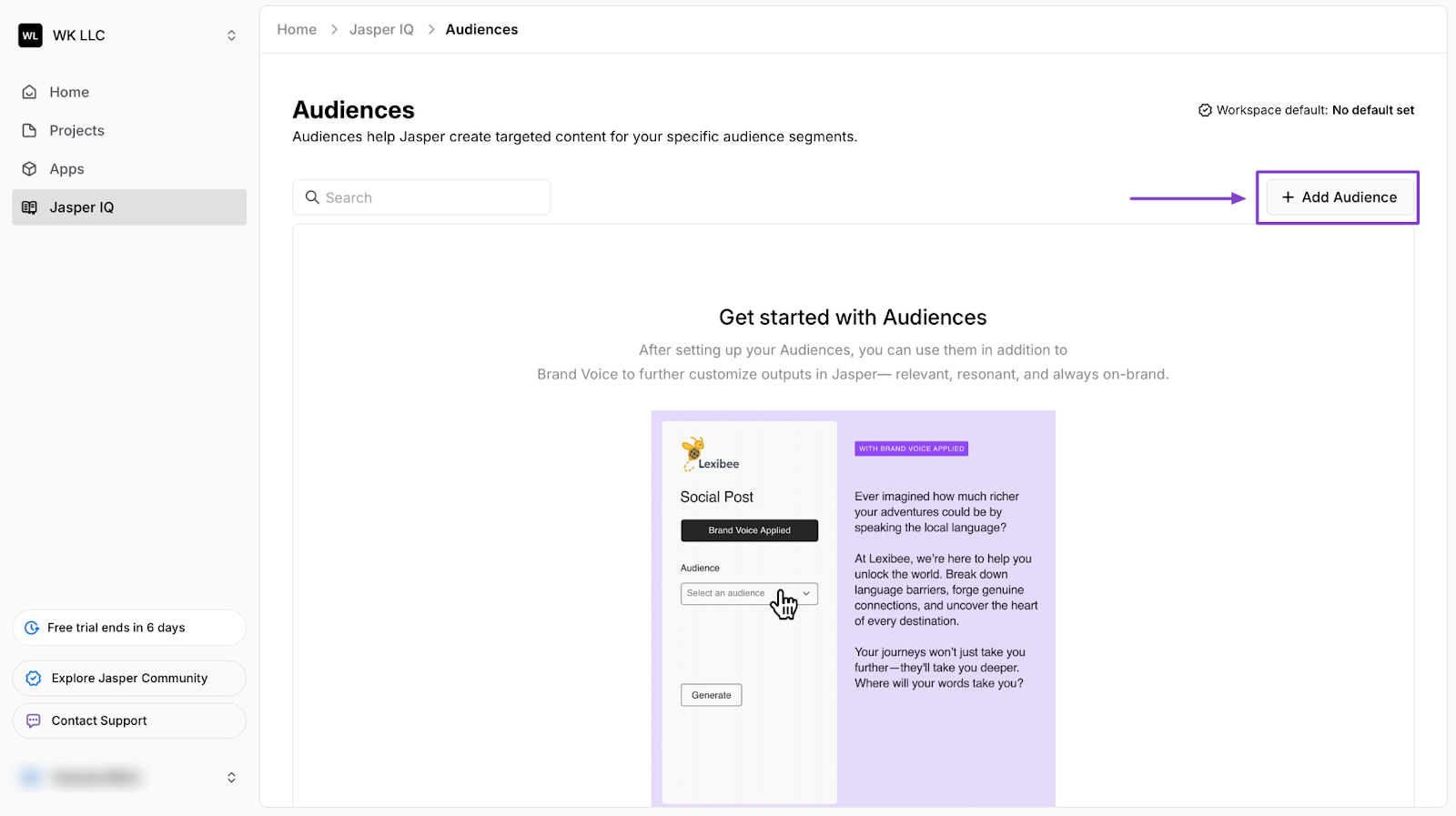Viewport: 1456px width, 816px height.
Task: Open Contact Support
Action: 129,720
